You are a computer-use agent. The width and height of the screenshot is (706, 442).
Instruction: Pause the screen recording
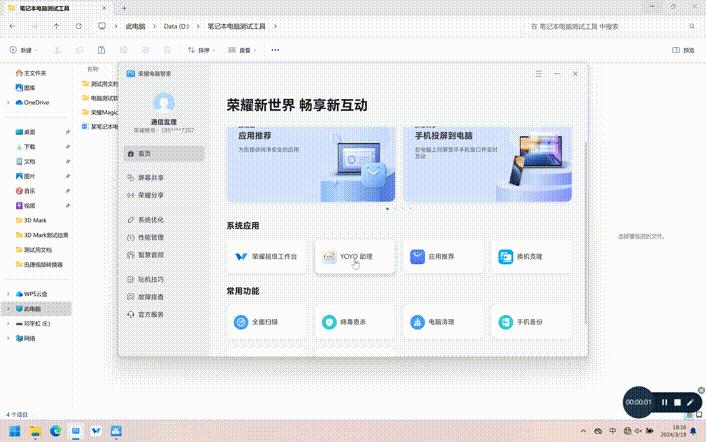coord(665,402)
